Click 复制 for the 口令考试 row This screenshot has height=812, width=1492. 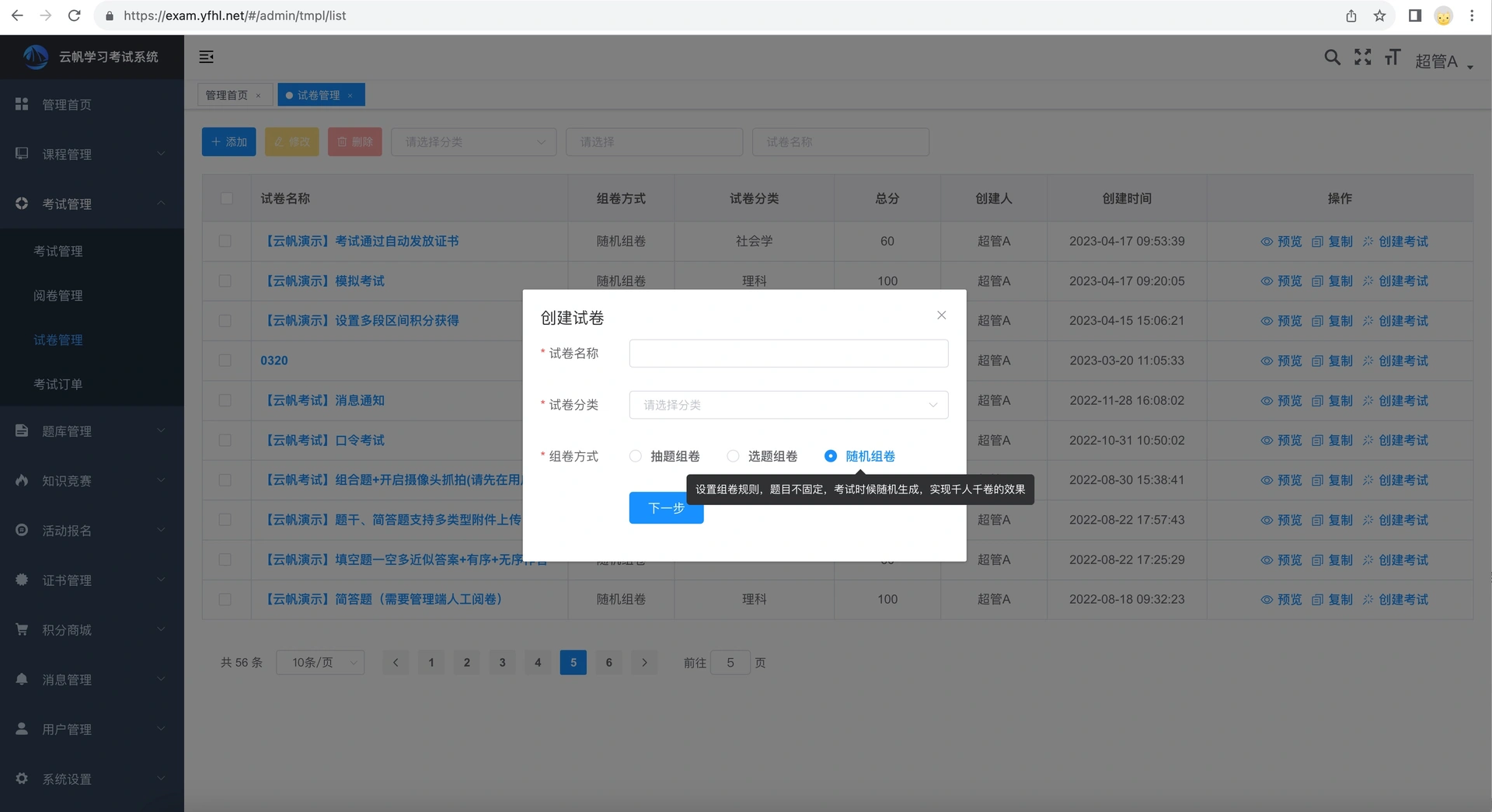[1332, 441]
